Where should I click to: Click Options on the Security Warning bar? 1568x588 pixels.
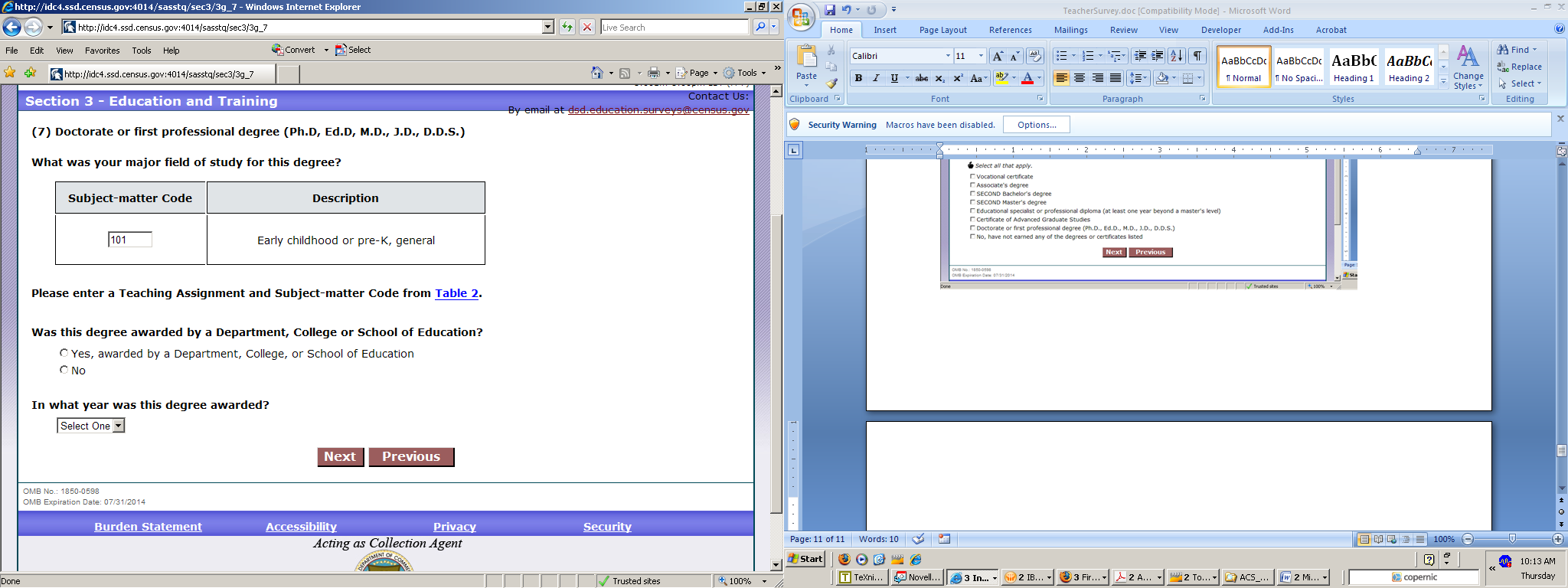pos(1037,125)
